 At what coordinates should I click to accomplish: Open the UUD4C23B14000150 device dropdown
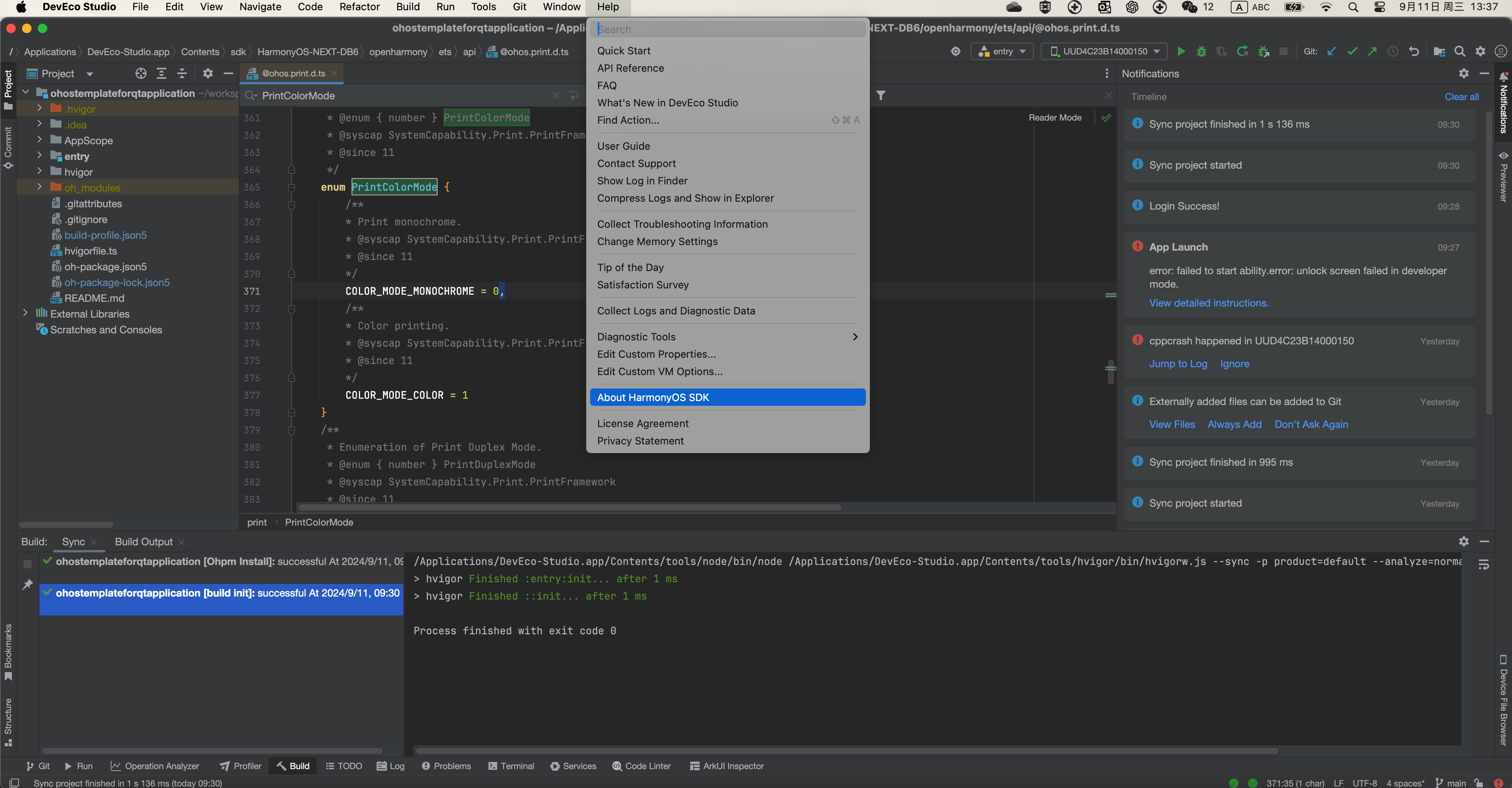click(x=1104, y=52)
